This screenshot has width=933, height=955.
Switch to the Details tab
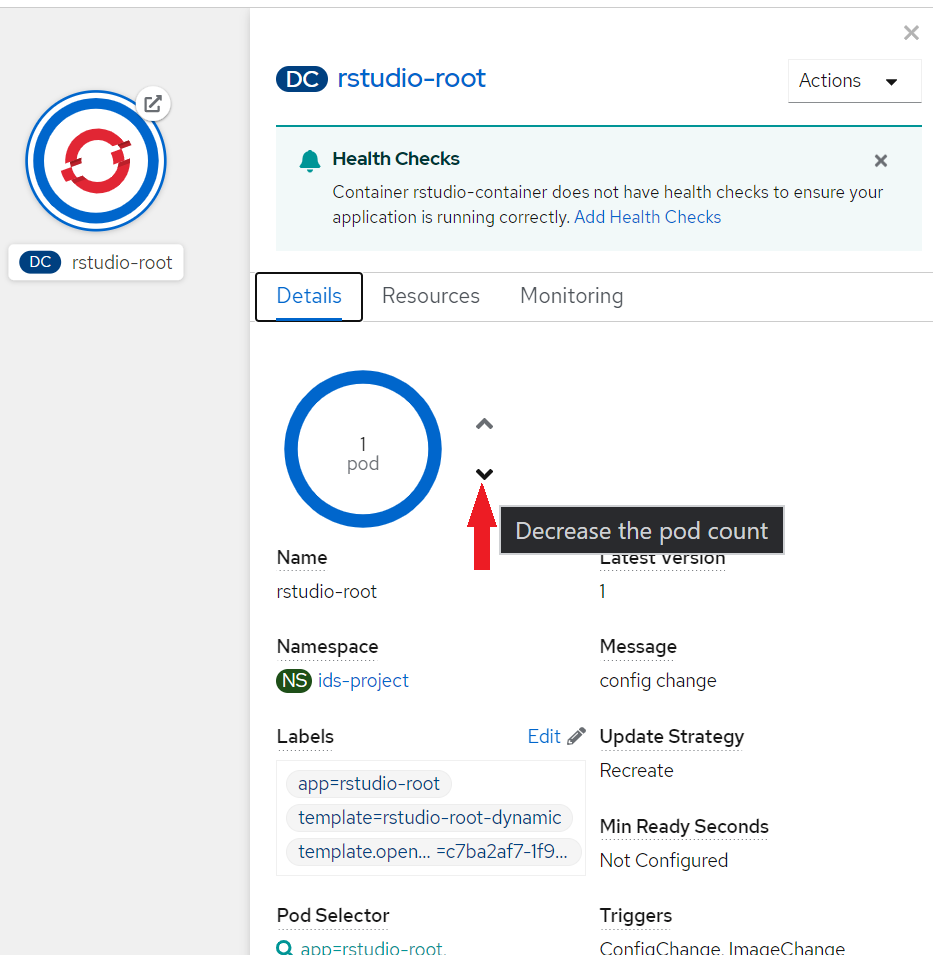tap(309, 296)
